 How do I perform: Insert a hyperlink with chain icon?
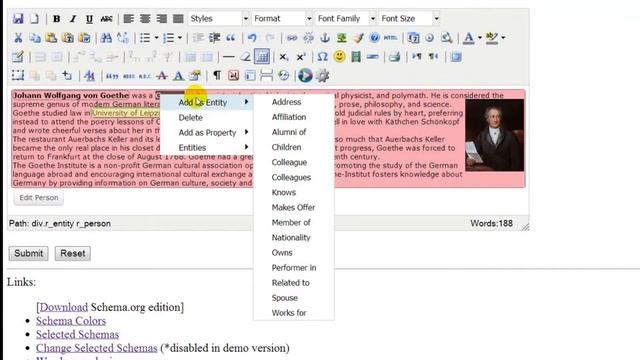[x=292, y=38]
